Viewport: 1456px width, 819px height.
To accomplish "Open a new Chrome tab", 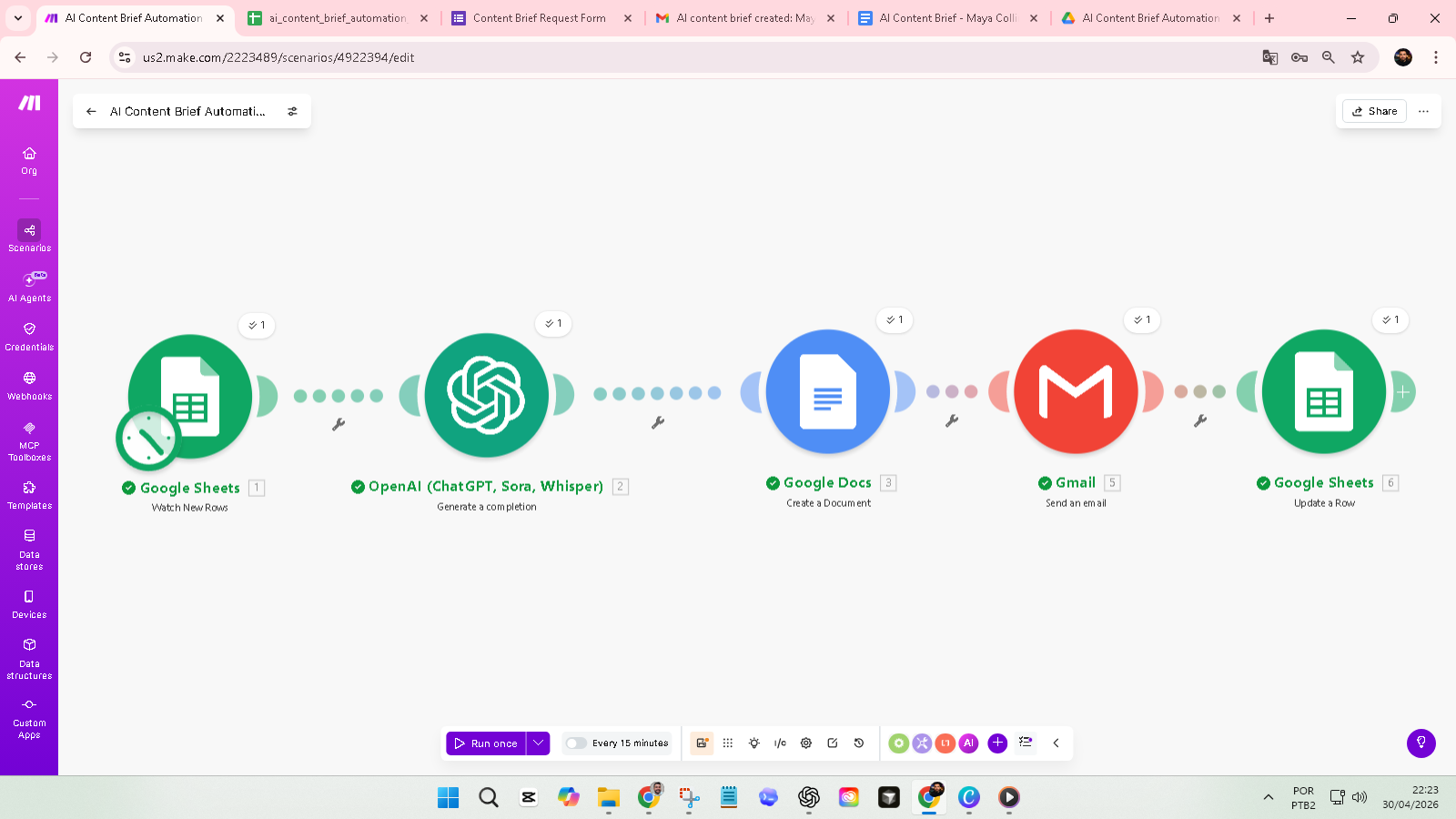I will (x=1269, y=18).
